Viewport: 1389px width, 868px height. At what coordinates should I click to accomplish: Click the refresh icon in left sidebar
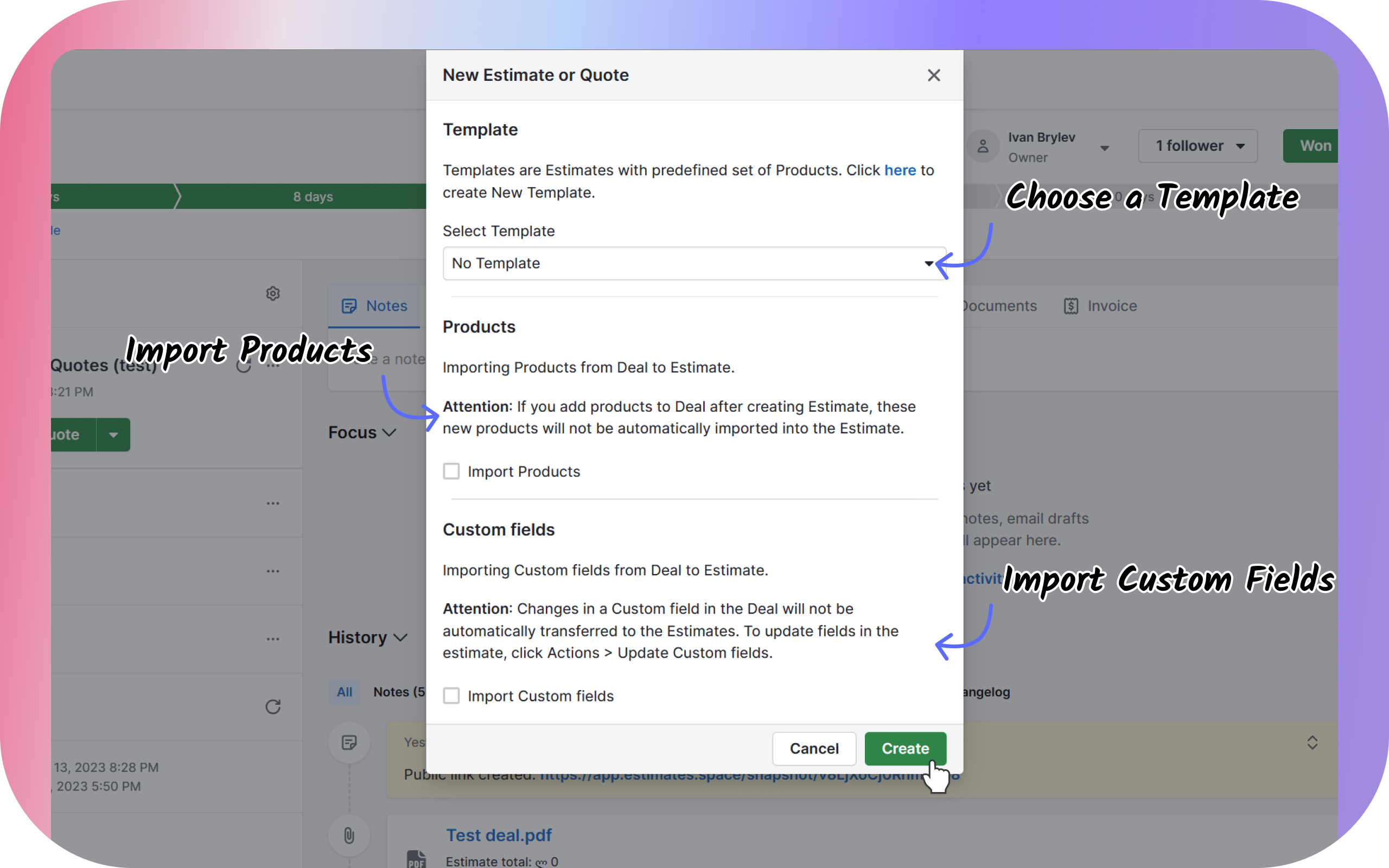coord(272,706)
